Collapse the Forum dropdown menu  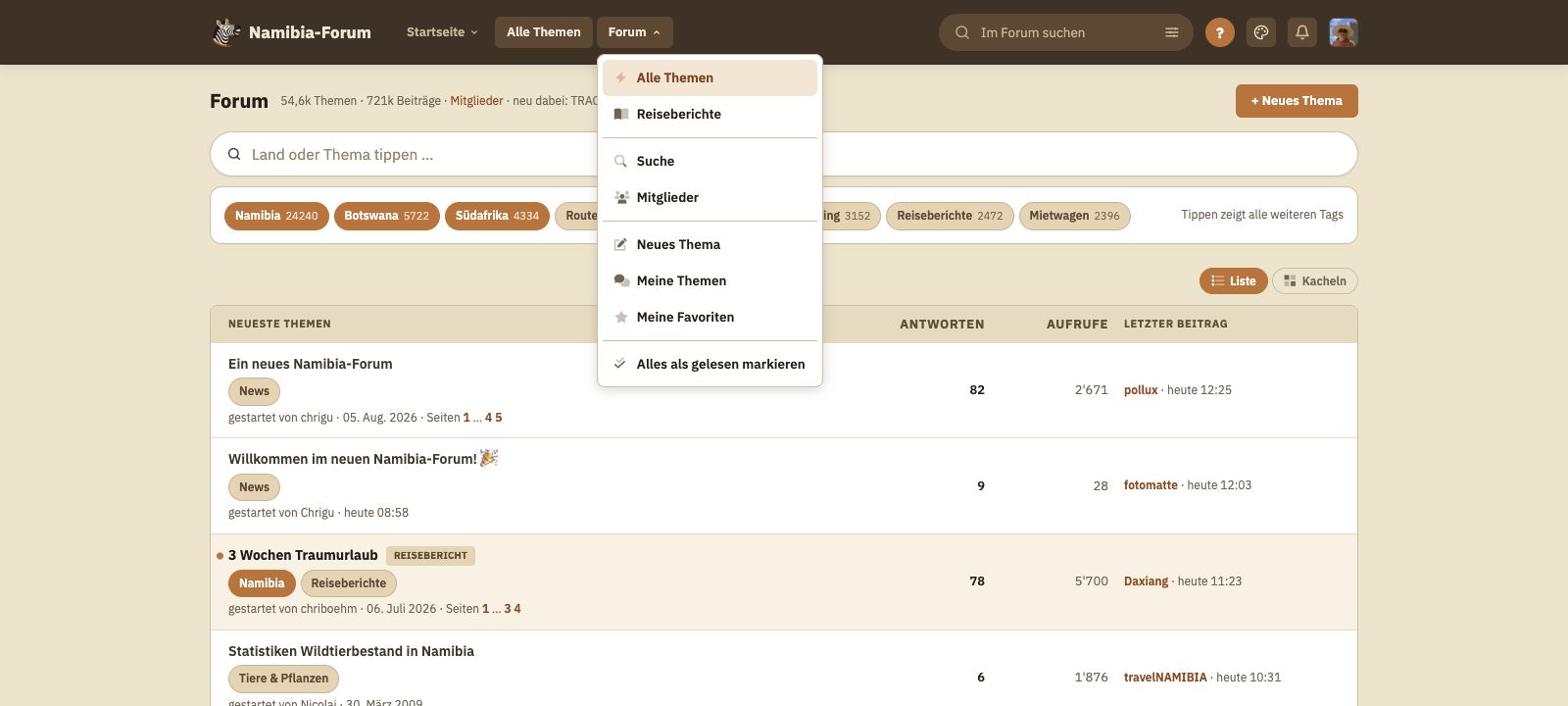(x=634, y=32)
